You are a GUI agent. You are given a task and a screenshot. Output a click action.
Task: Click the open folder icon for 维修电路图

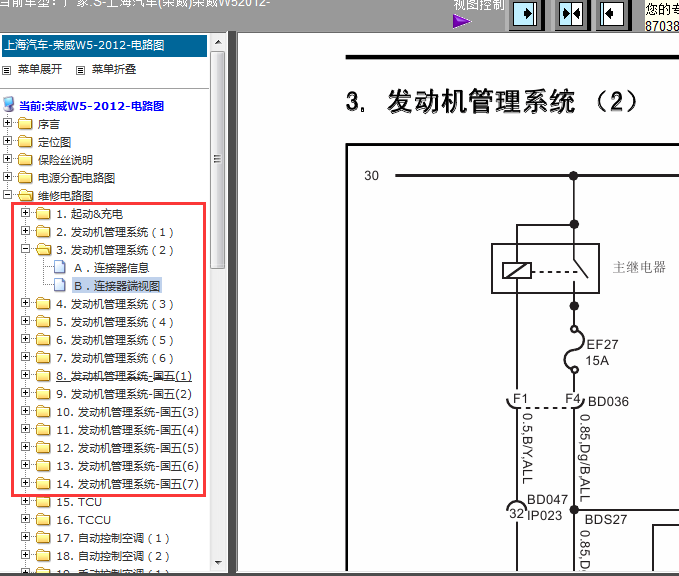[26, 195]
